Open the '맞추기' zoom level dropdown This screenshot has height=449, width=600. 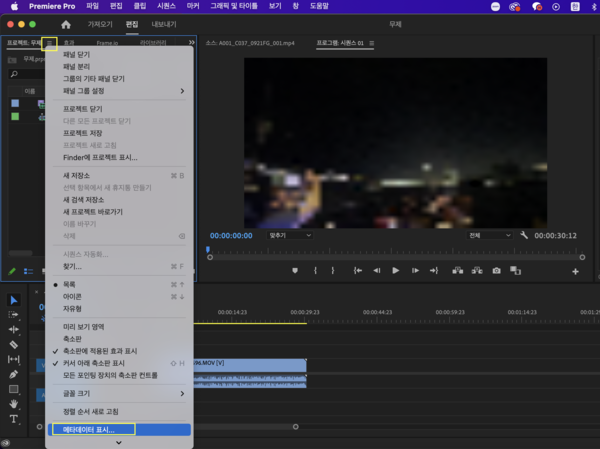[290, 235]
